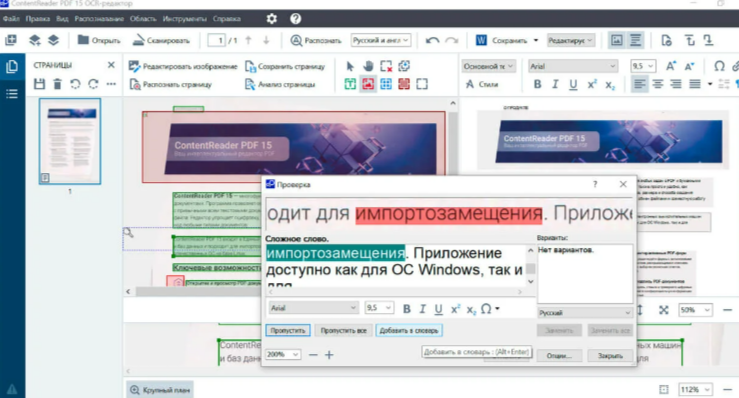The image size is (739, 398).
Task: Select the picture area tool icon
Action: (368, 84)
